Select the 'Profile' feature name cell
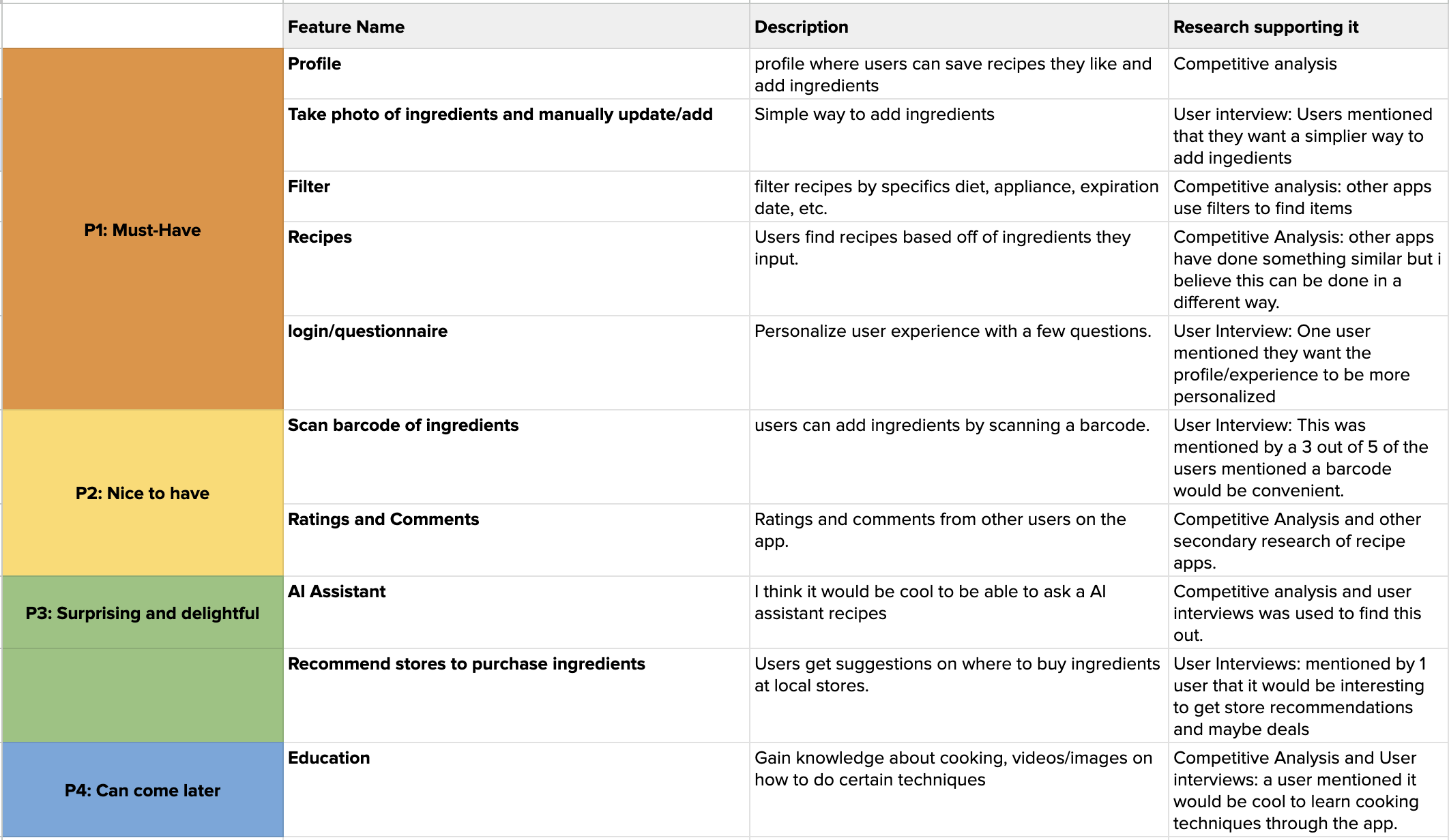This screenshot has height=840, width=1449. [x=516, y=74]
